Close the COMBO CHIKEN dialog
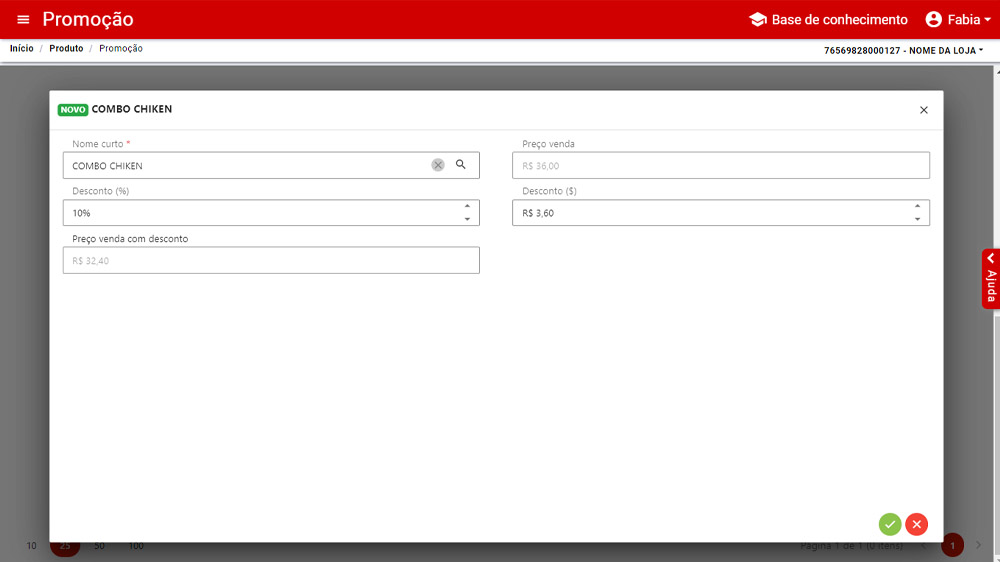Image resolution: width=1000 pixels, height=562 pixels. click(x=923, y=110)
